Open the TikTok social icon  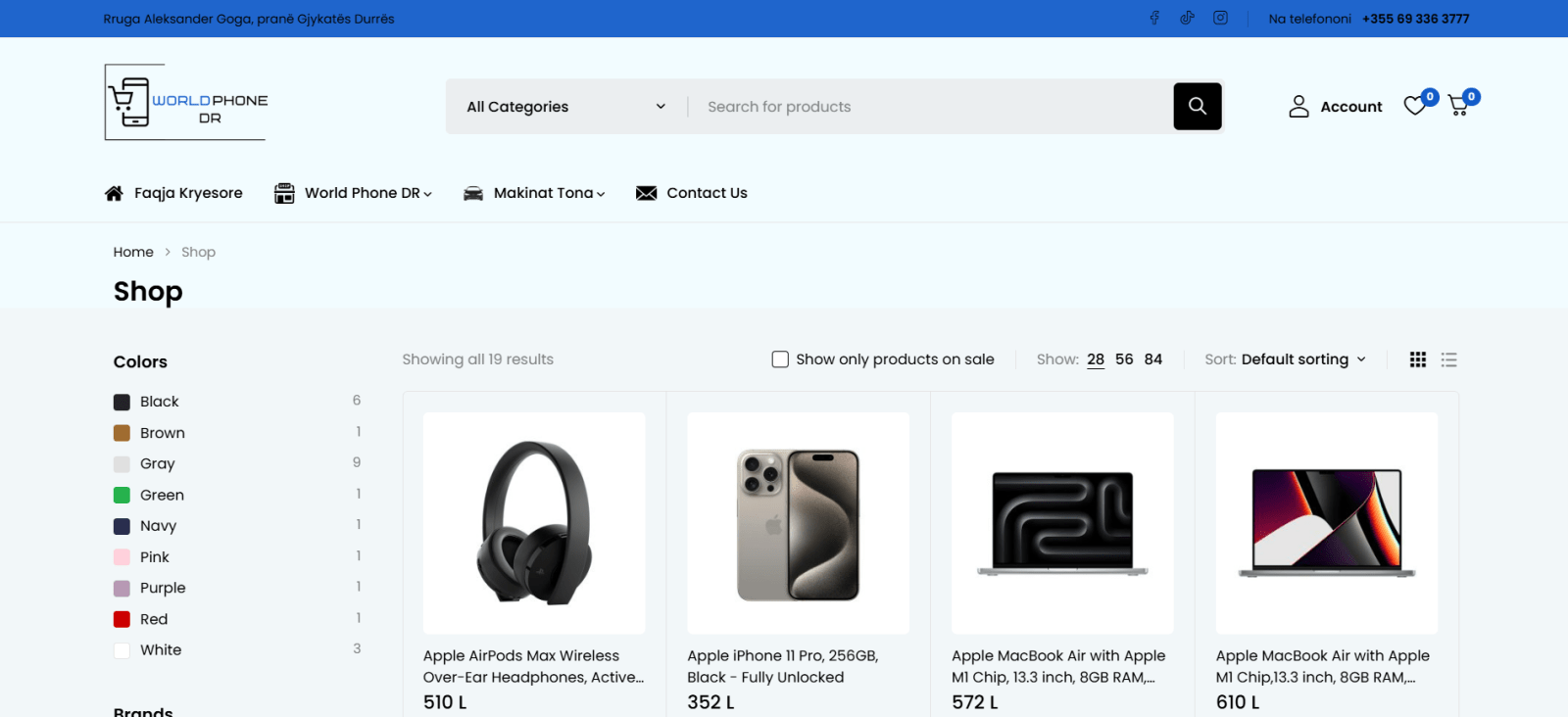[x=1187, y=18]
